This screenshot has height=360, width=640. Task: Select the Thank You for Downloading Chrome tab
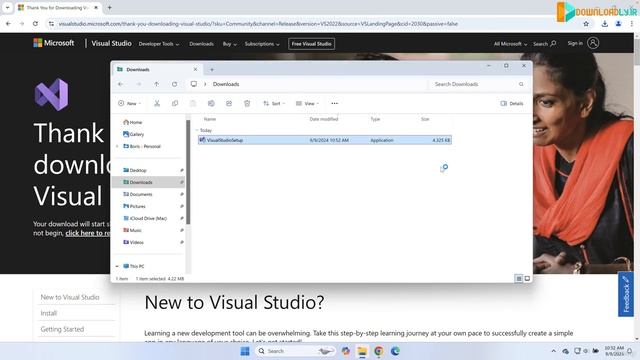tap(56, 8)
